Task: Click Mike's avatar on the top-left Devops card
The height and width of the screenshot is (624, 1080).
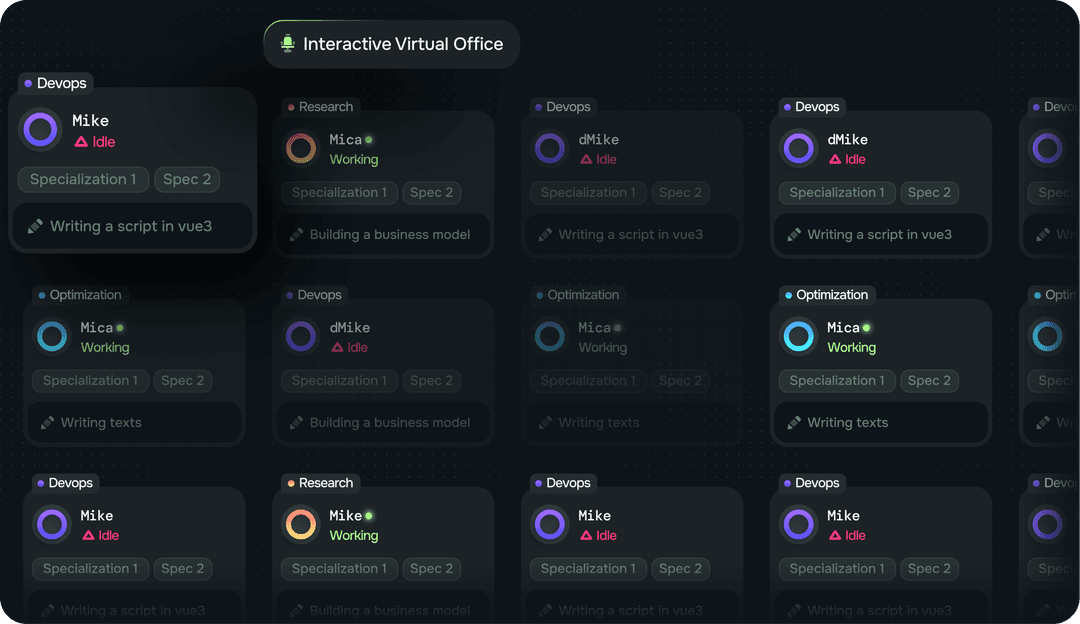Action: 40,130
